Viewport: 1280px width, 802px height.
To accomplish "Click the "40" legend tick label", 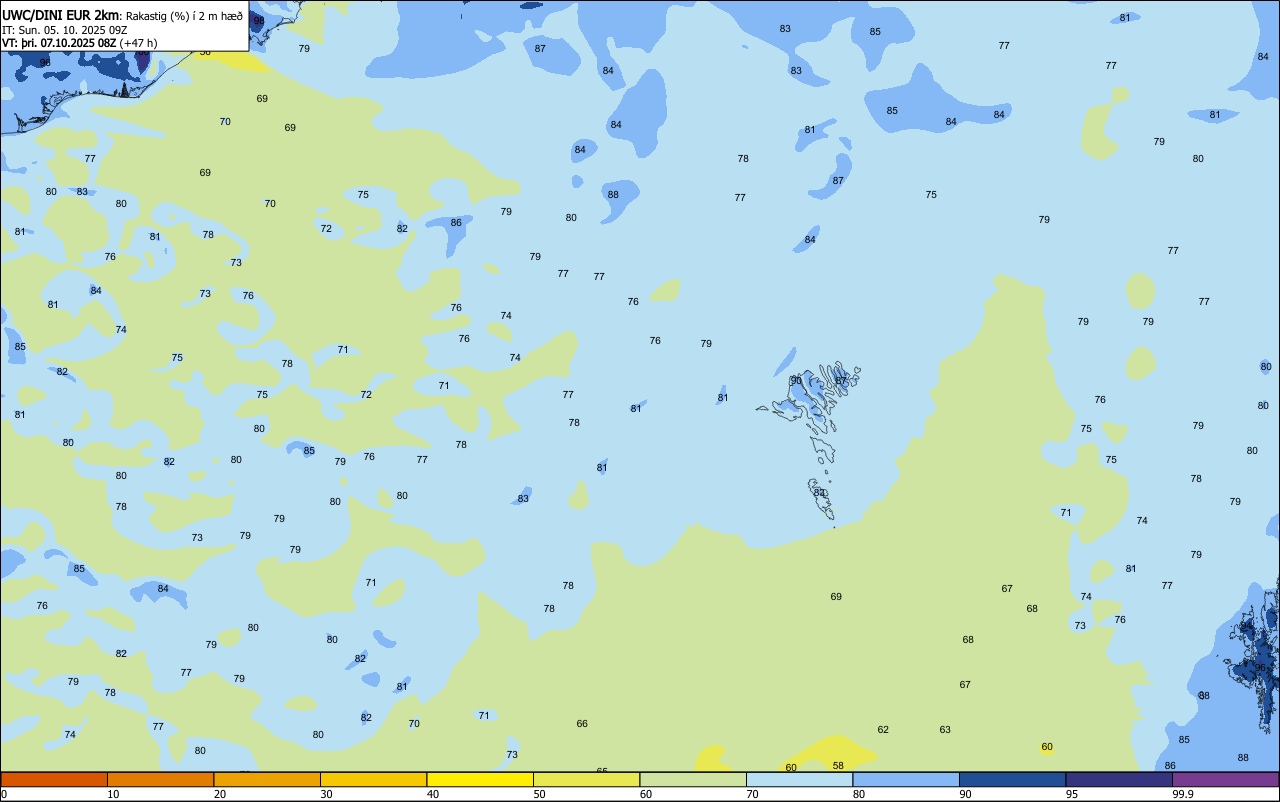I will coord(433,794).
